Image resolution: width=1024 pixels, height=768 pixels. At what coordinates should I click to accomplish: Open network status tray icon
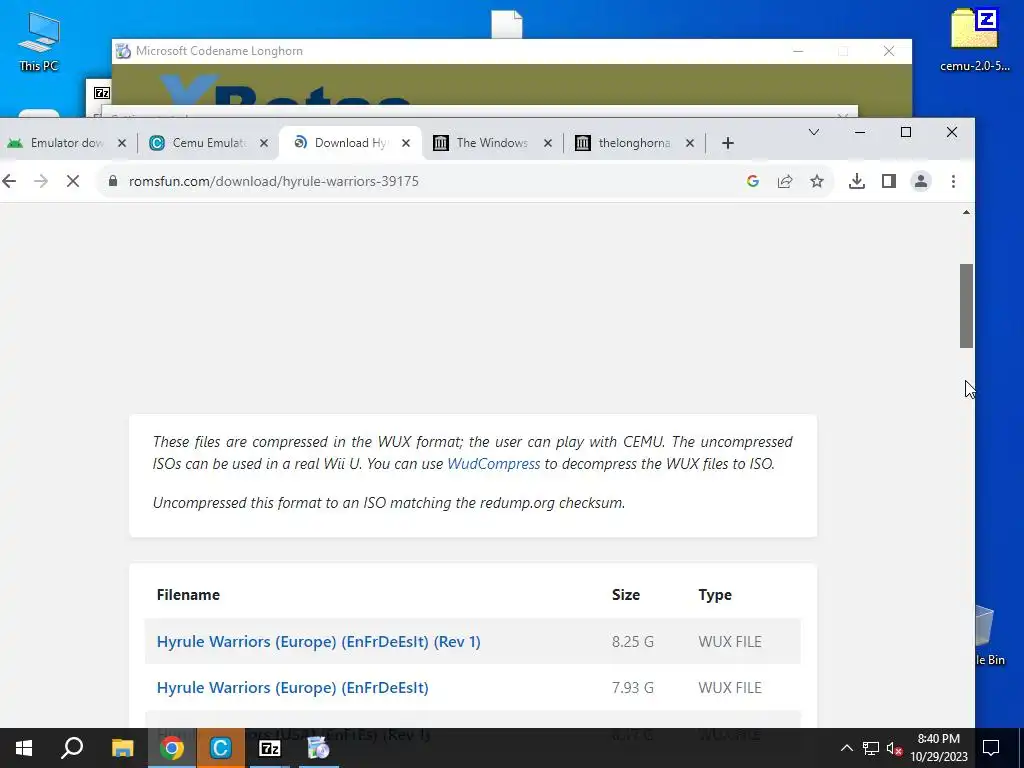click(871, 748)
